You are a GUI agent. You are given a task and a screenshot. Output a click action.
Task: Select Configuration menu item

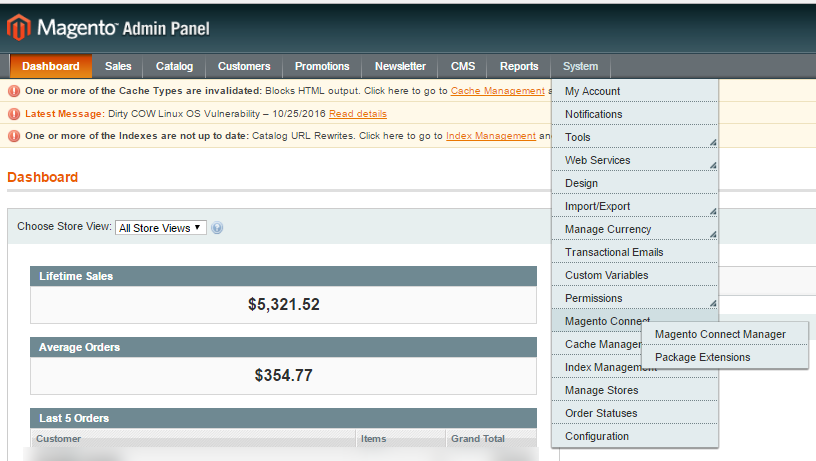[x=635, y=436]
